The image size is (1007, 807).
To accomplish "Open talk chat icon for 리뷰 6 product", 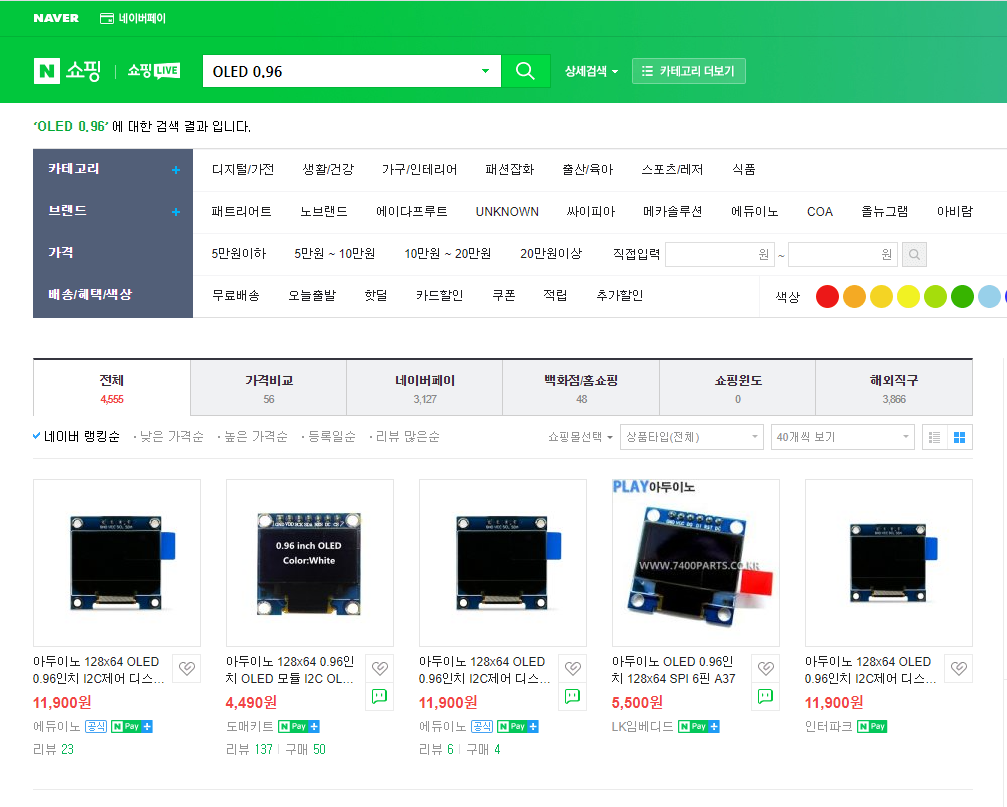I will pyautogui.click(x=573, y=696).
